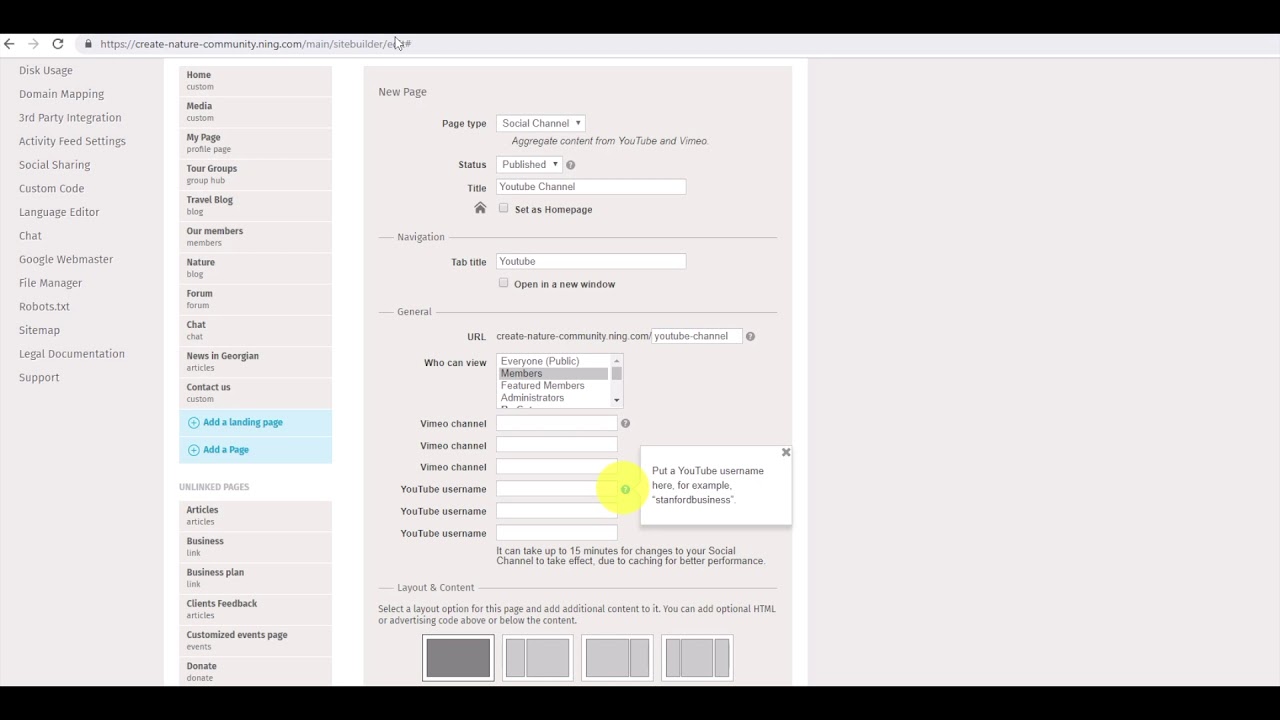Select Members in Who can view list
Screen dimensions: 1280x720
coord(553,373)
